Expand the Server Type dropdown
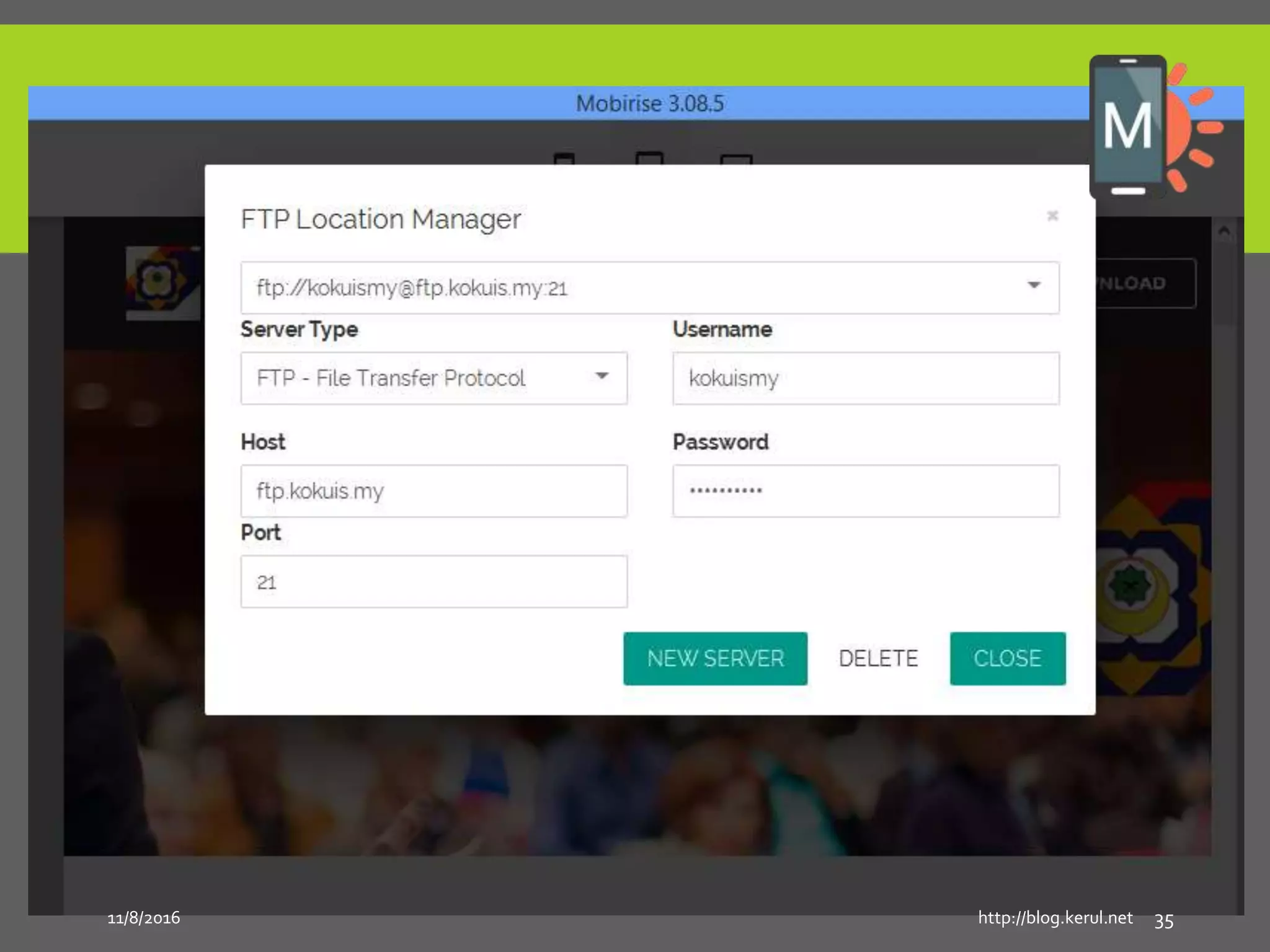Image resolution: width=1270 pixels, height=952 pixels. click(x=422, y=378)
